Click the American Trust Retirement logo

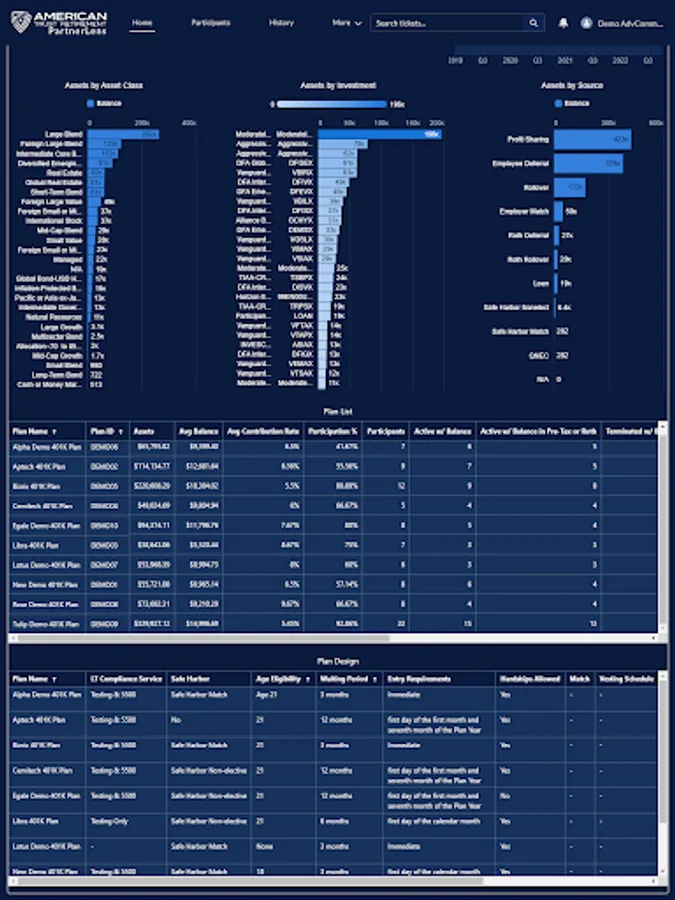pos(59,23)
